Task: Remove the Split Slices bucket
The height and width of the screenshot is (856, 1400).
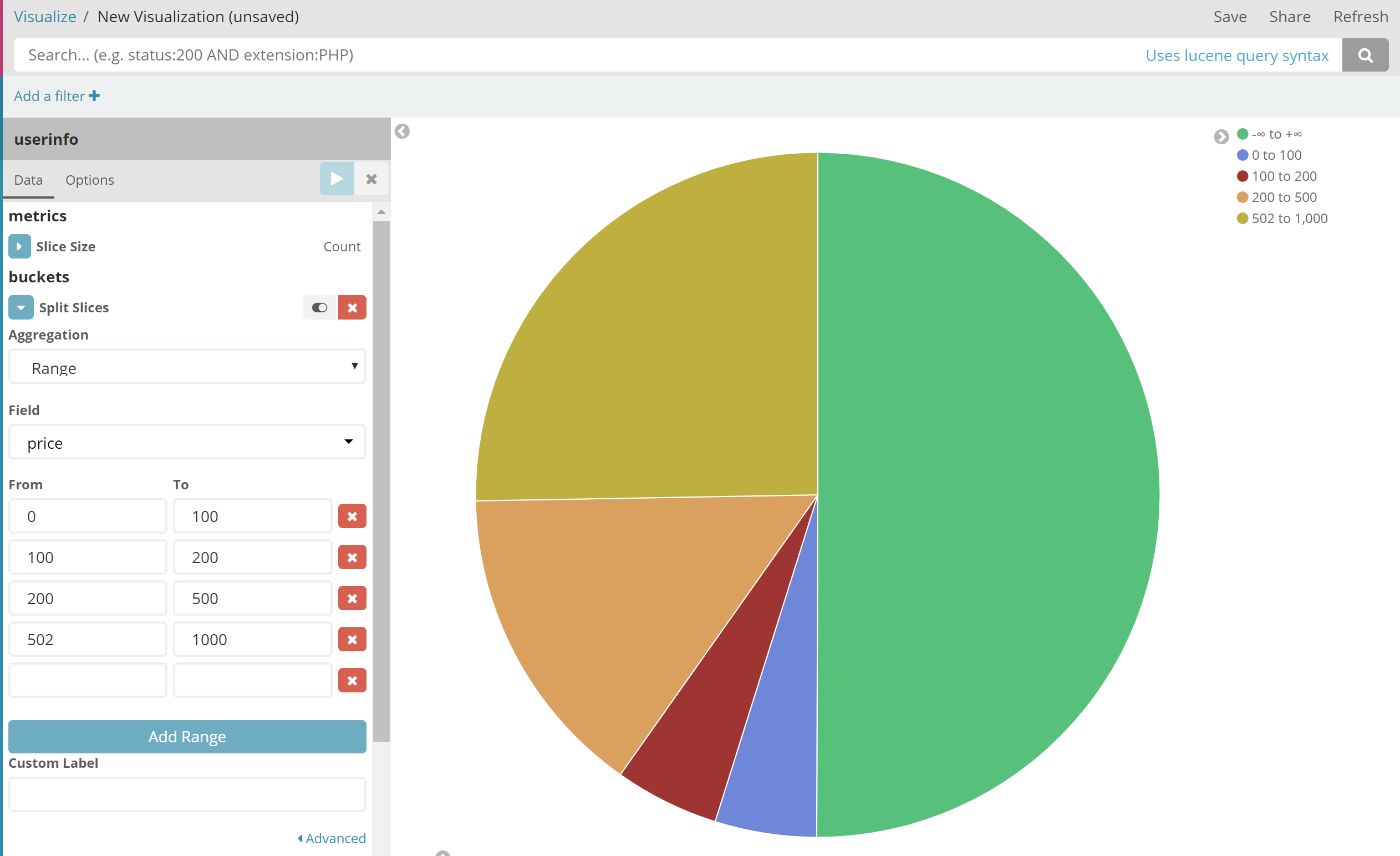Action: (352, 307)
